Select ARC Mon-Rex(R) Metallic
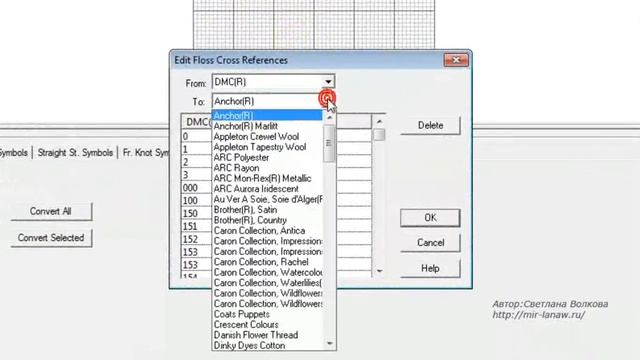Screen dimensions: 640x360 (267, 178)
